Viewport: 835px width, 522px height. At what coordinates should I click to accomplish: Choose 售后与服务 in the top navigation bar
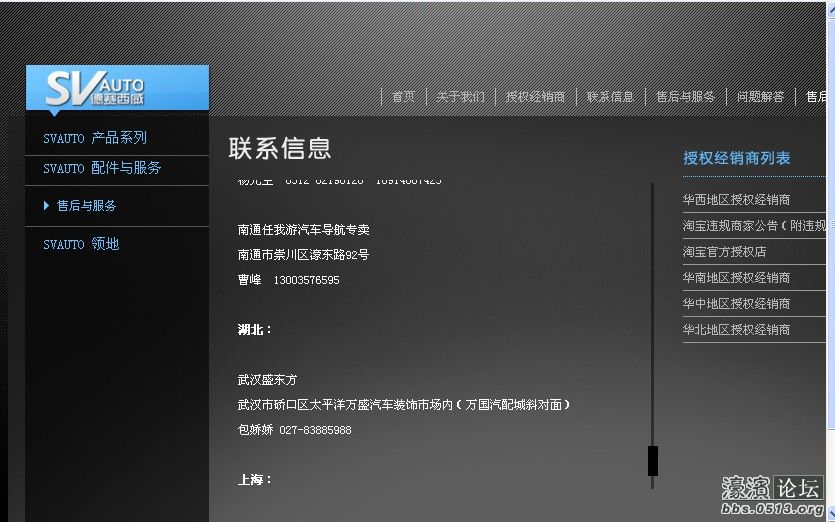685,97
